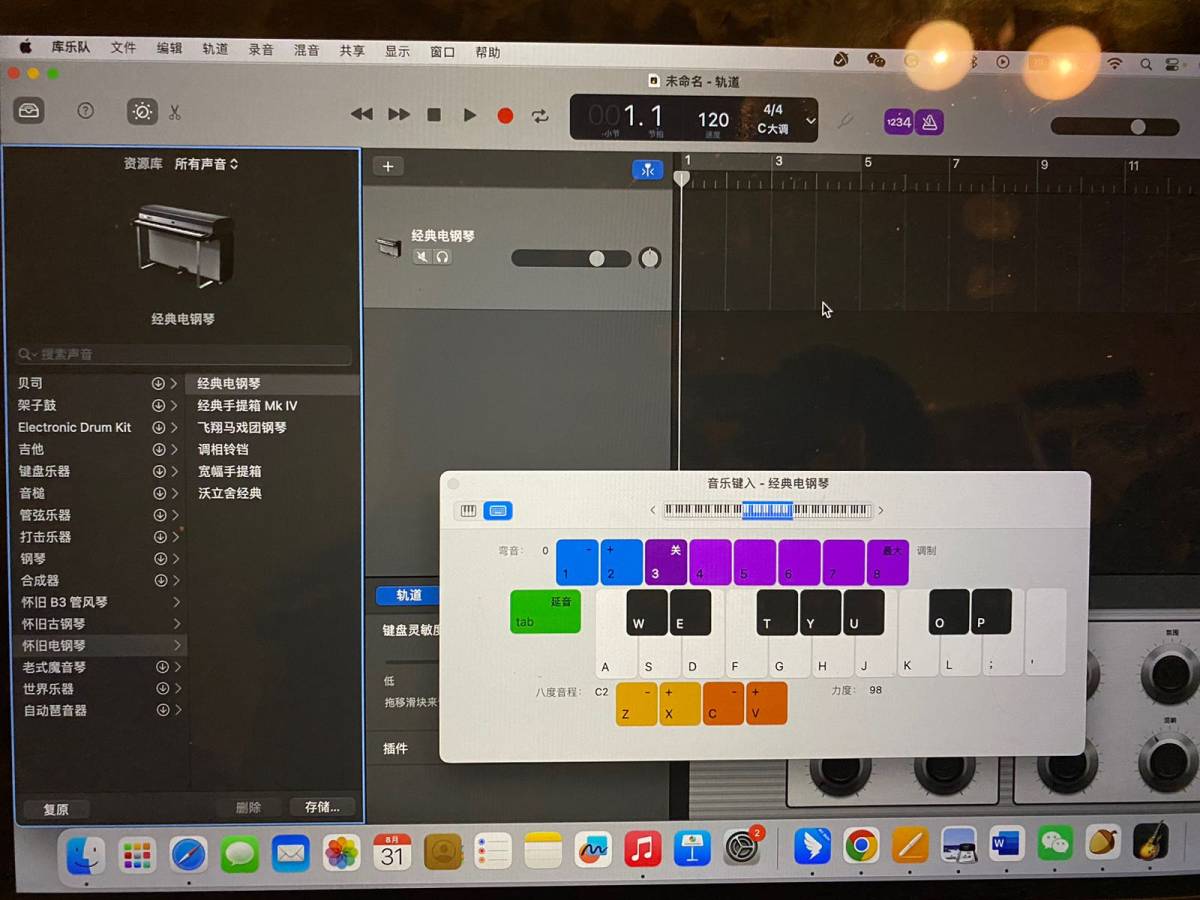Click the green 延音 sustain tab key
The image size is (1200, 900).
pos(545,611)
